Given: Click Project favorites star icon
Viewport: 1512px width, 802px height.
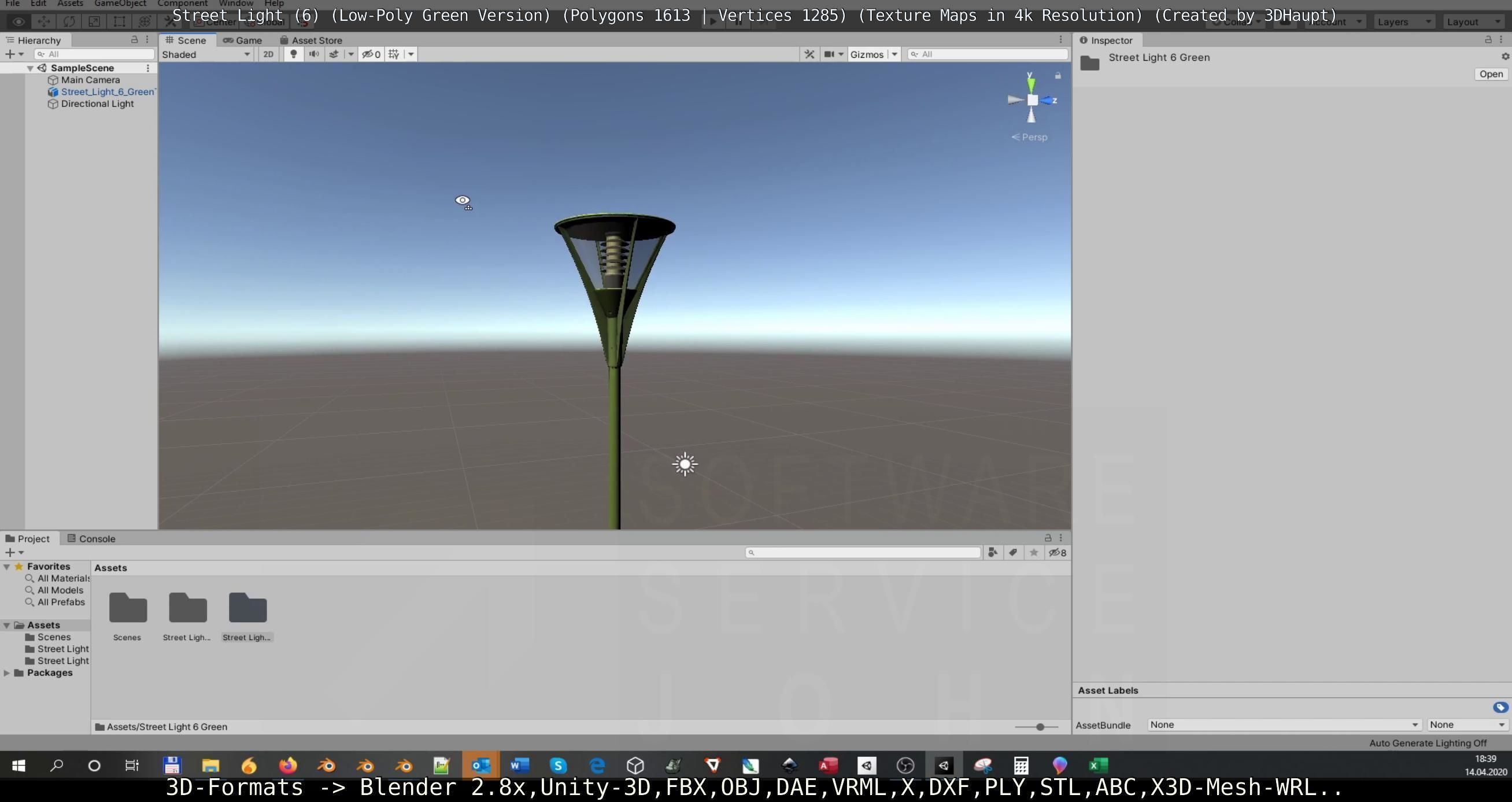Looking at the screenshot, I should [1034, 552].
